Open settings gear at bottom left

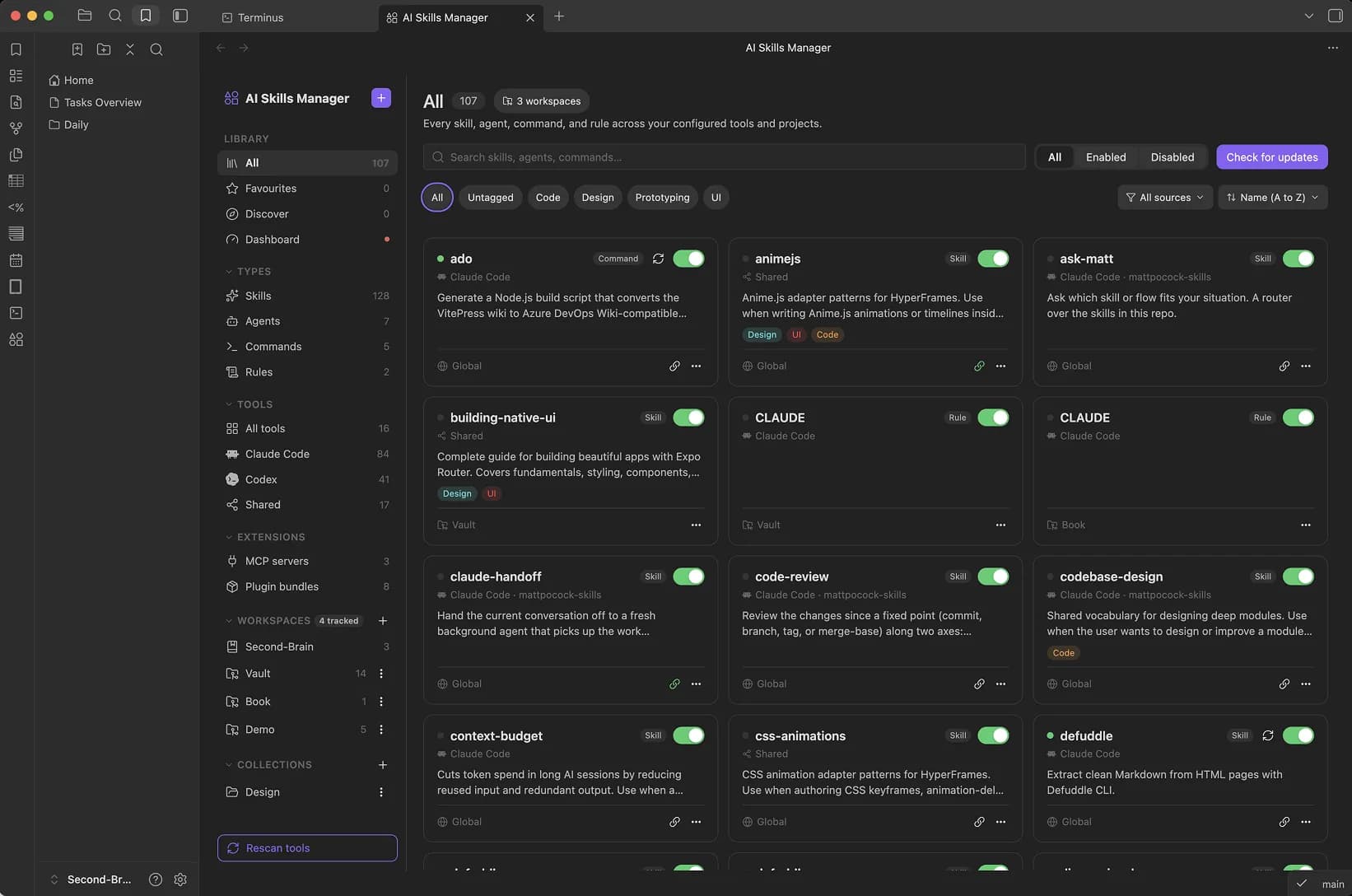click(x=180, y=880)
